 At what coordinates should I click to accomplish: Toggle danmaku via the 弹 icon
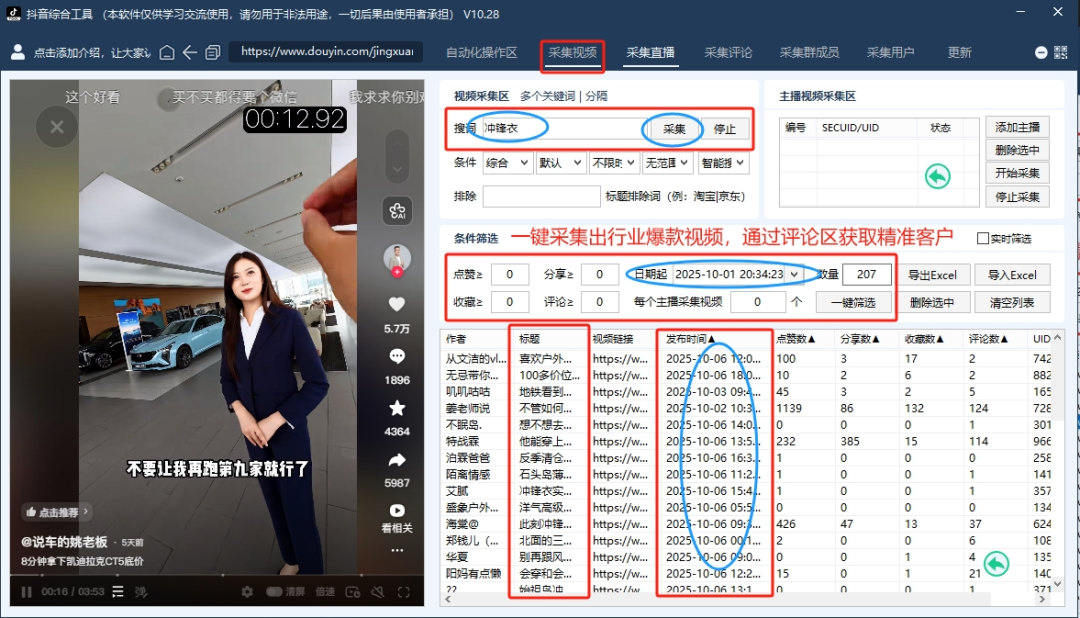(x=141, y=592)
